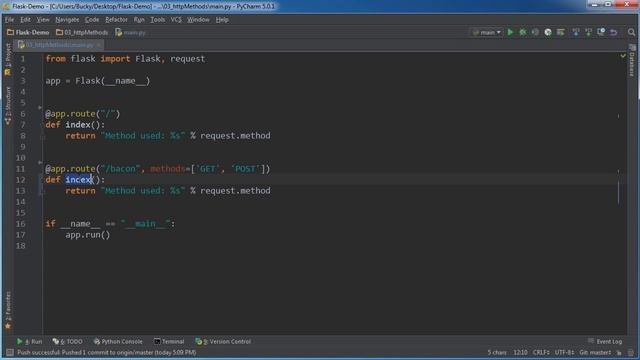Click 03_httpMethods breadcrumb folder

pos(82,32)
